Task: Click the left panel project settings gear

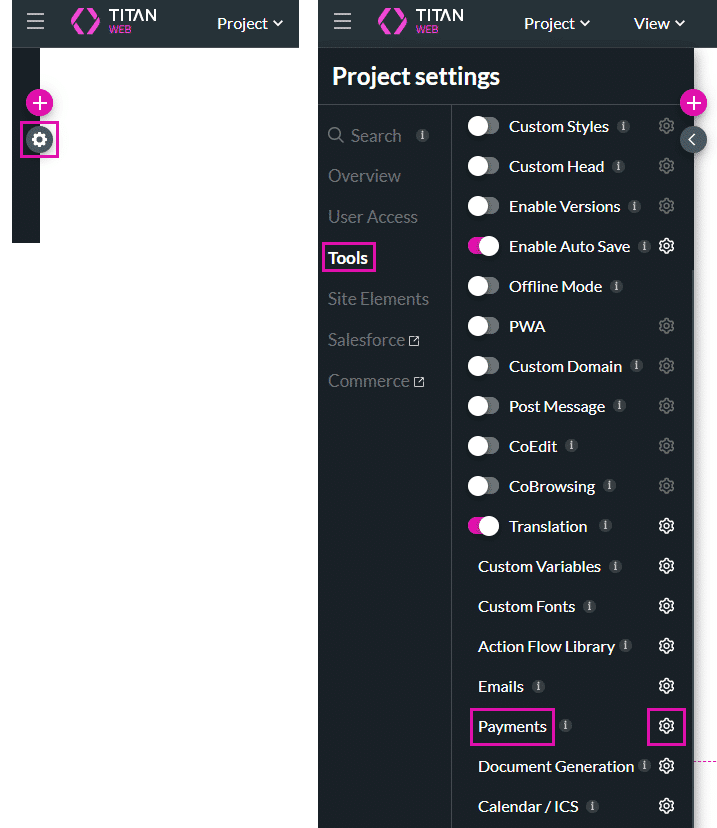Action: point(39,140)
